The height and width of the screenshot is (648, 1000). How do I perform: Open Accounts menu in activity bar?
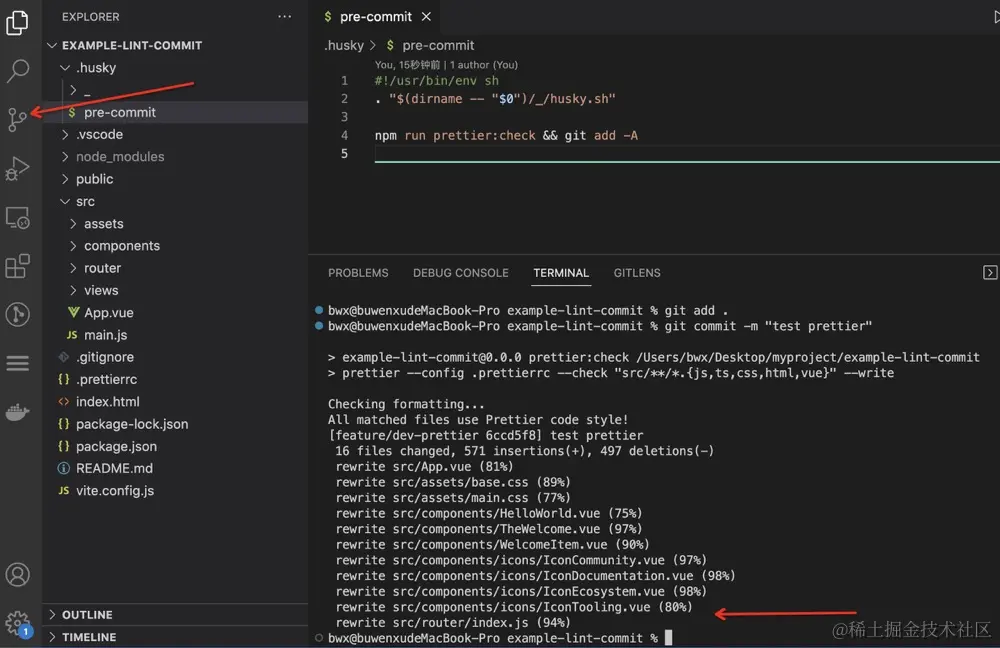pyautogui.click(x=17, y=575)
